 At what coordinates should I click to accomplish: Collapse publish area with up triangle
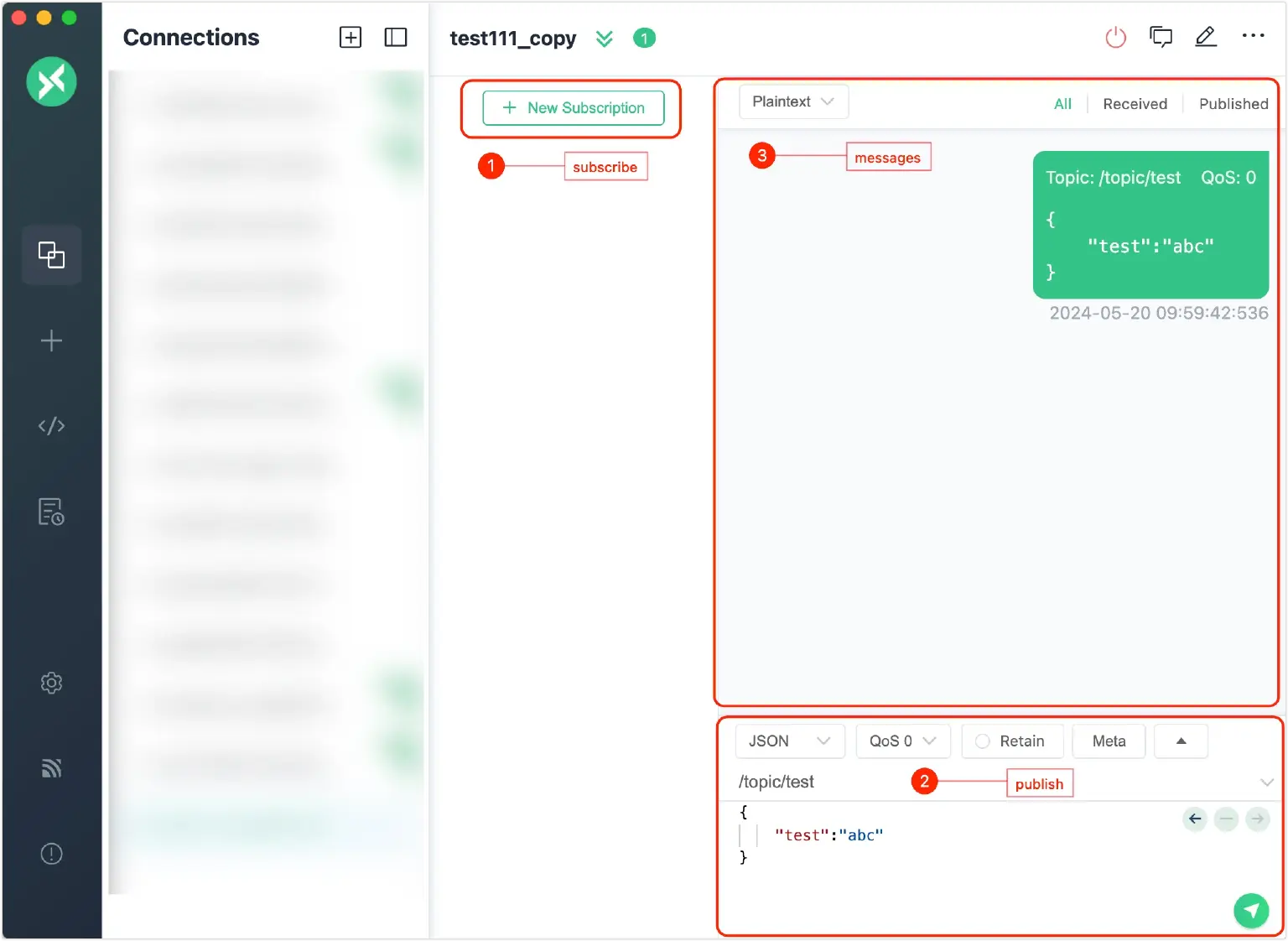(x=1181, y=741)
